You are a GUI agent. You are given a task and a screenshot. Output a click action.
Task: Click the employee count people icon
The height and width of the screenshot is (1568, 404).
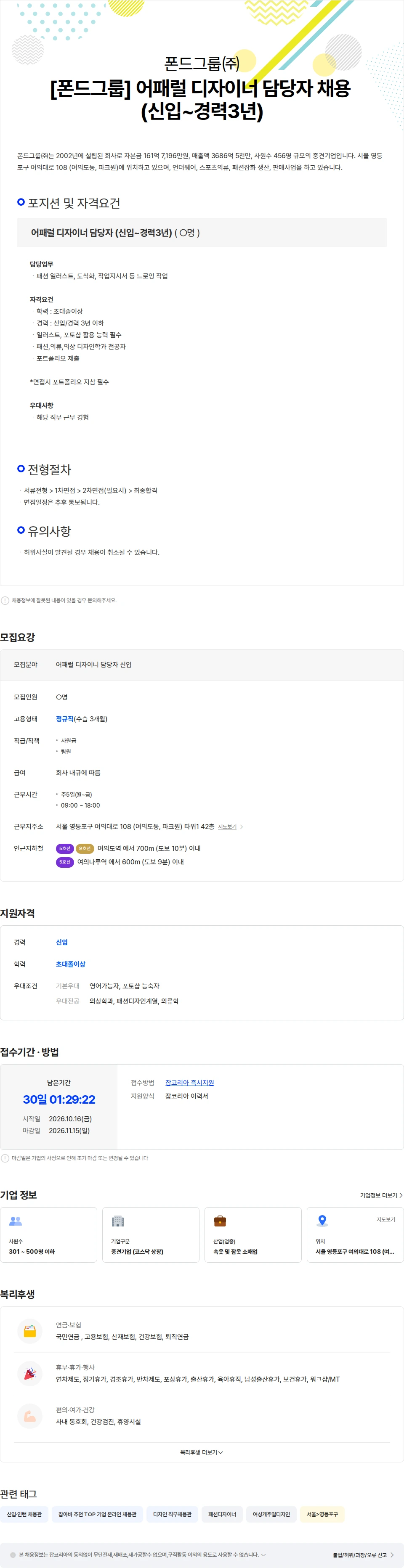(x=16, y=1221)
